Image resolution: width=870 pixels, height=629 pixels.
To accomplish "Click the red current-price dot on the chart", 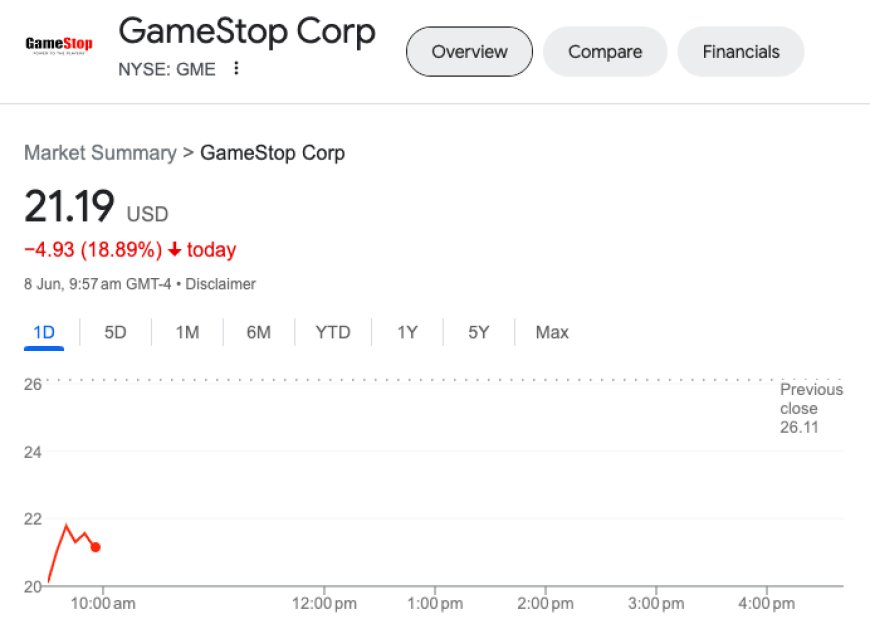I will (95, 547).
